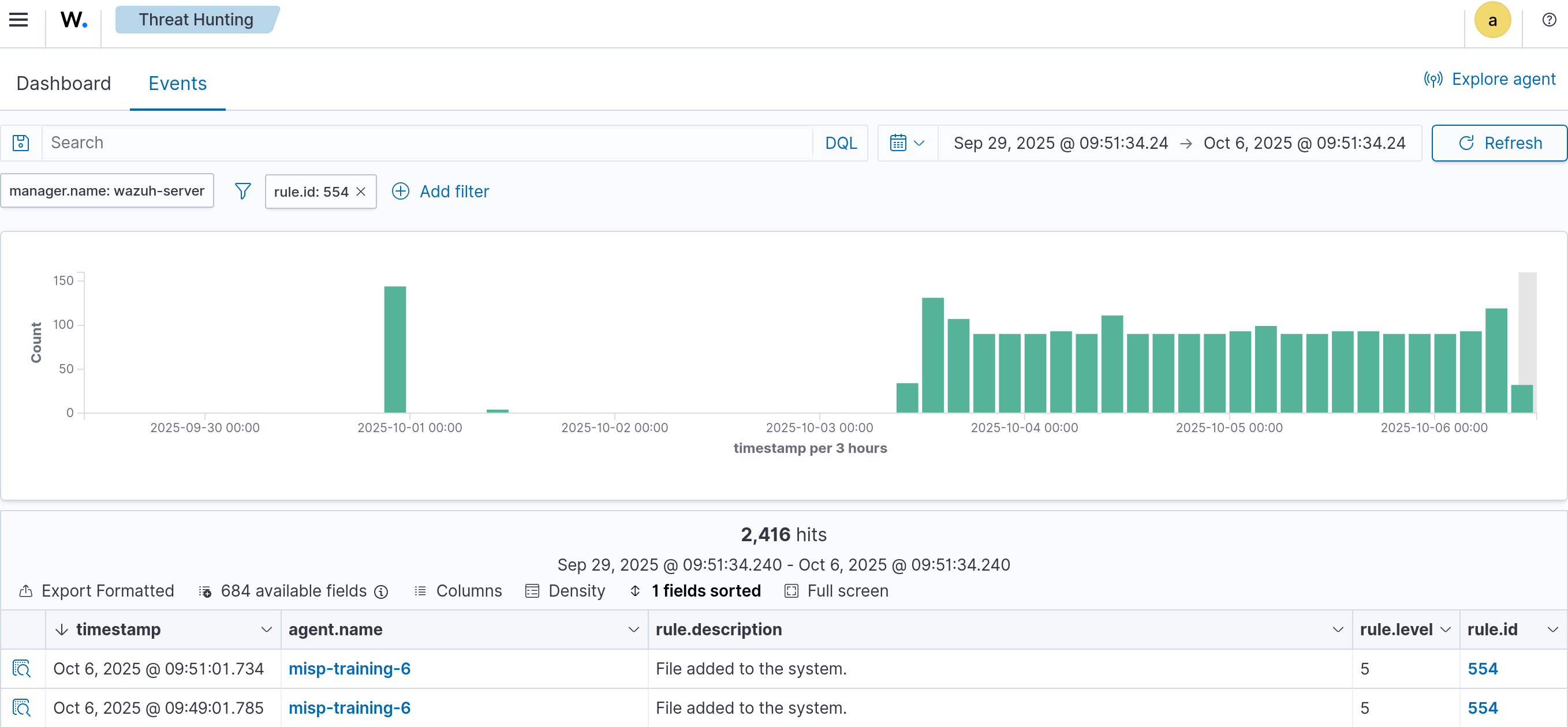1568x727 pixels.
Task: Click user avatar 'a' icon
Action: click(x=1492, y=20)
